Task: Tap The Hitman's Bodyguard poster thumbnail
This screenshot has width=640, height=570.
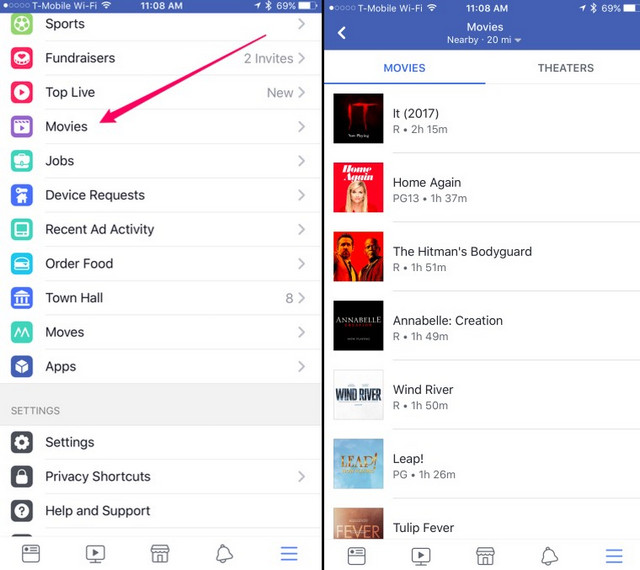Action: click(x=358, y=256)
